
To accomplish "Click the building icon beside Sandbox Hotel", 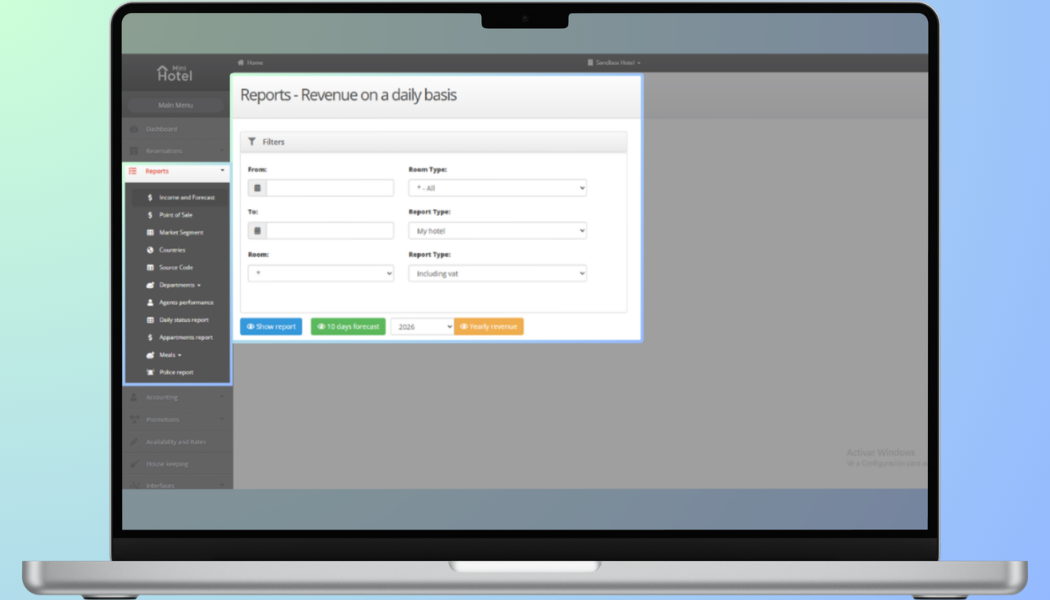I will (590, 62).
